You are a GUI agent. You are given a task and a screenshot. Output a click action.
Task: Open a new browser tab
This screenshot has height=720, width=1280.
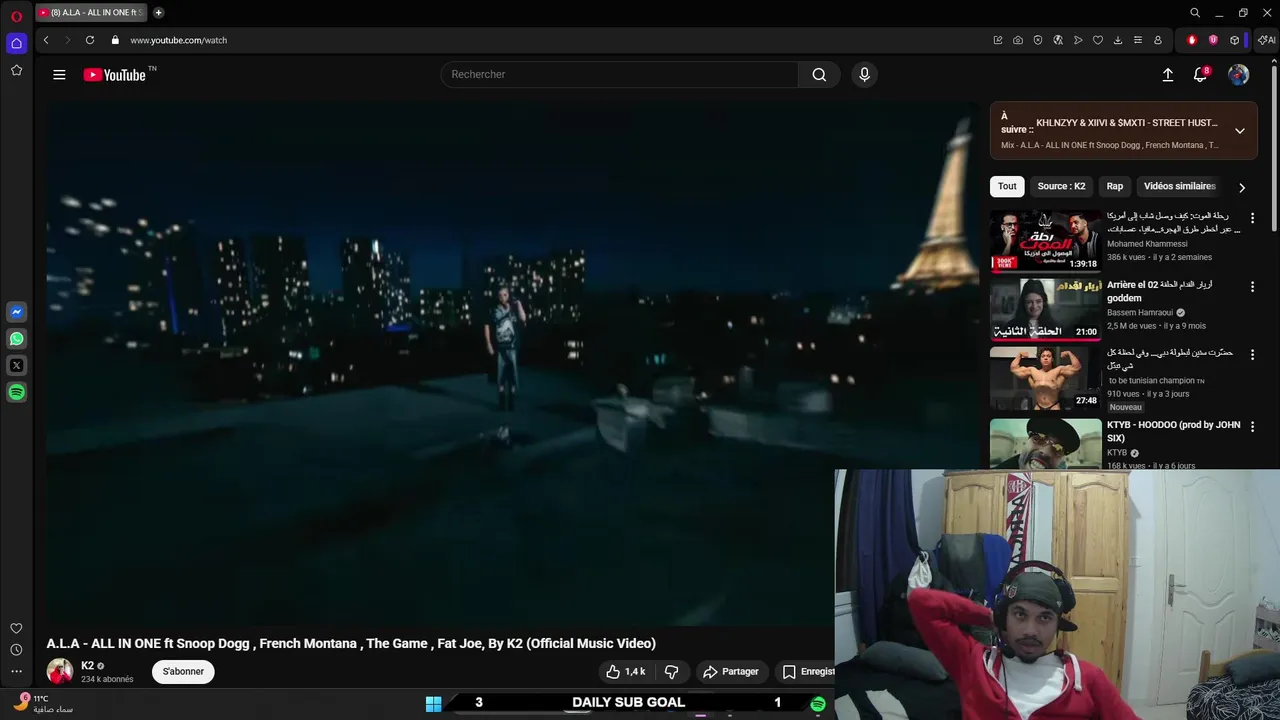pyautogui.click(x=158, y=13)
